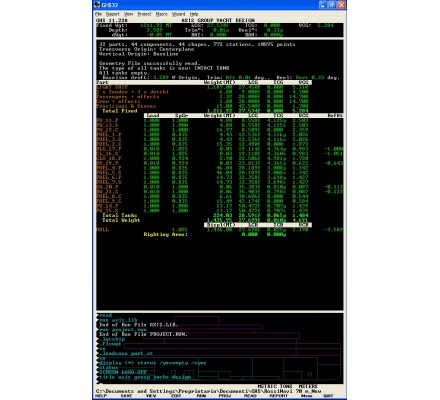Click the 'Geometry File successfully read.' line
440x400 pixels.
[150, 63]
